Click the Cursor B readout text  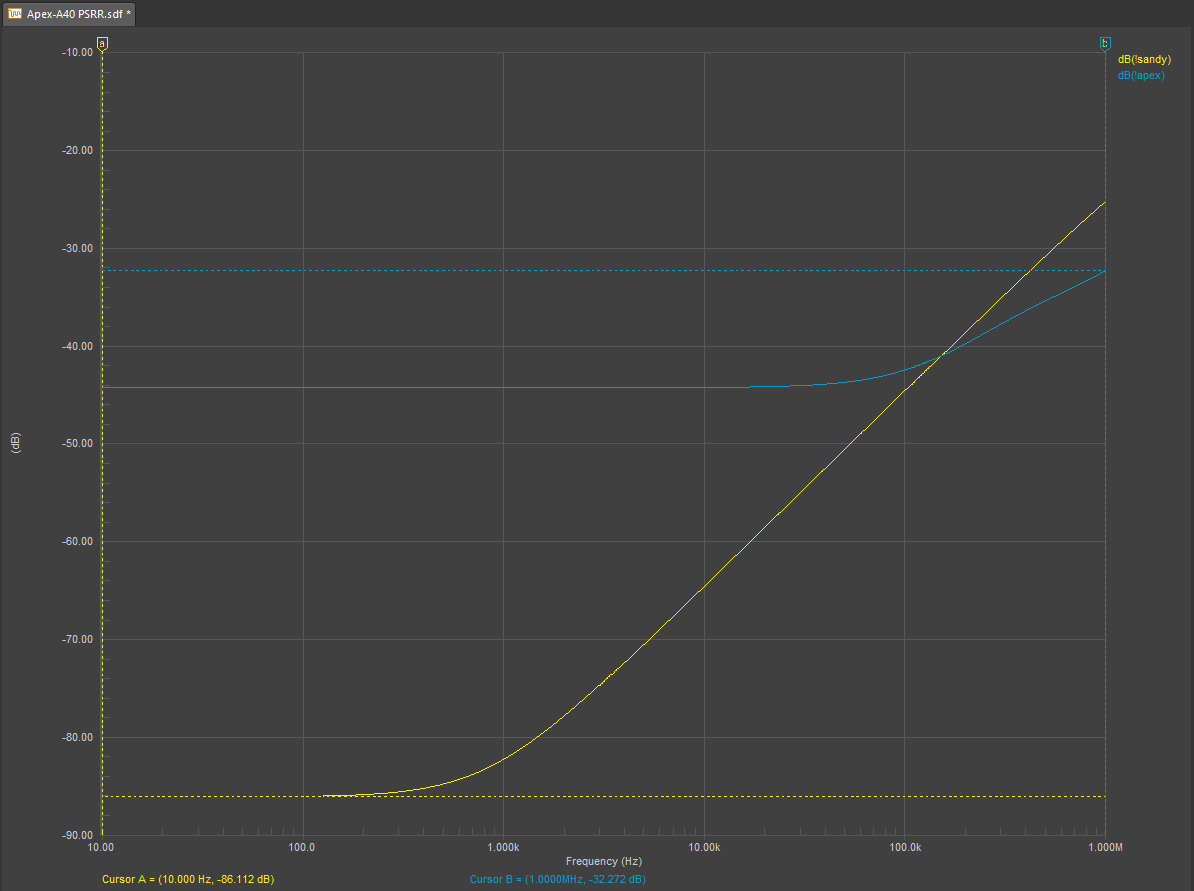click(x=557, y=879)
